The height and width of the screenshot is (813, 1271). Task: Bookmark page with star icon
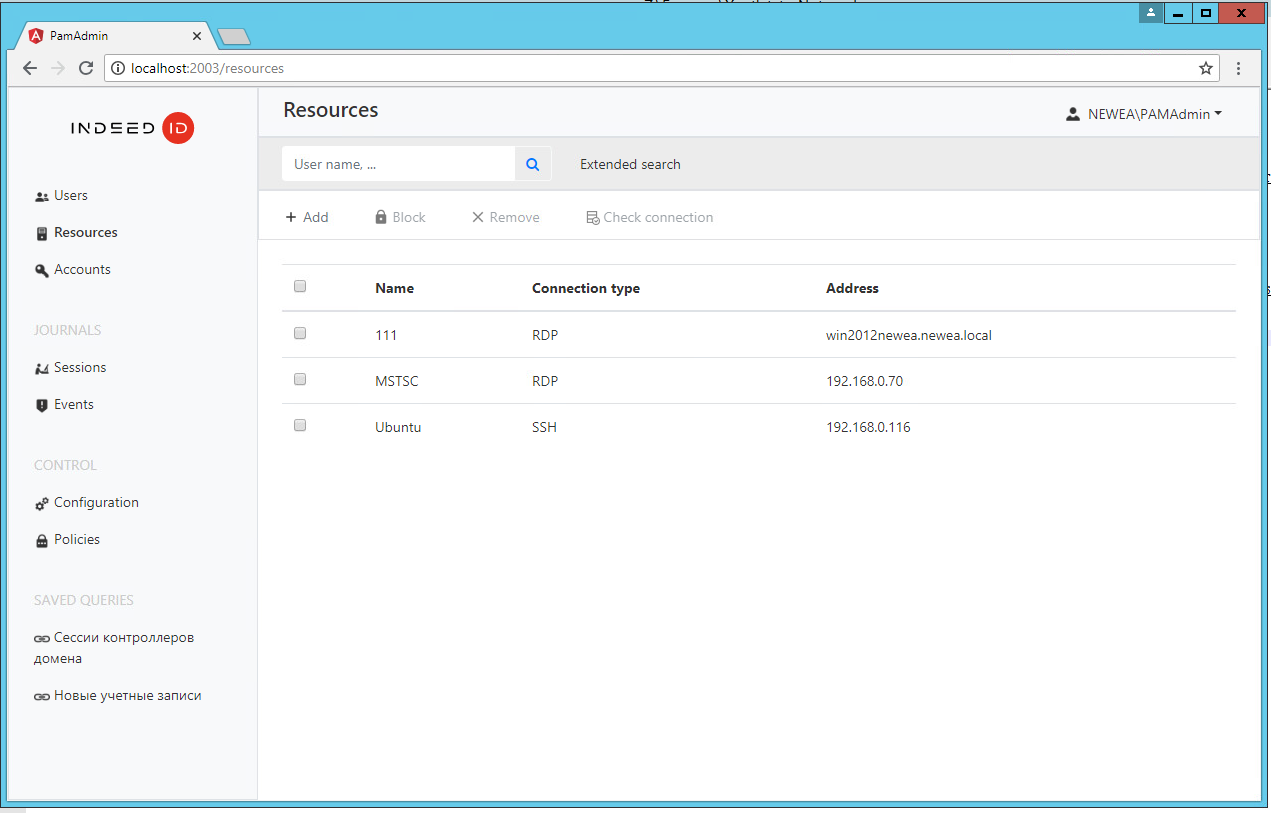(x=1206, y=69)
